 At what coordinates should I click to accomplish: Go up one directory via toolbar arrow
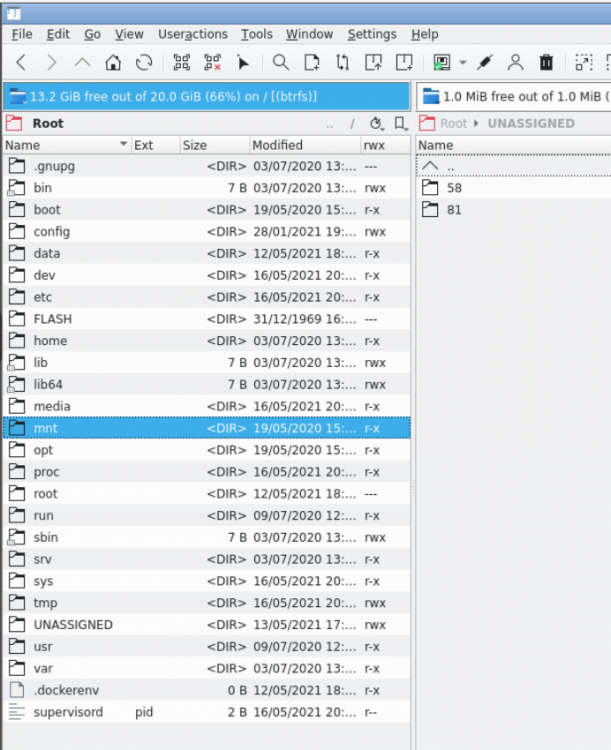pos(82,63)
